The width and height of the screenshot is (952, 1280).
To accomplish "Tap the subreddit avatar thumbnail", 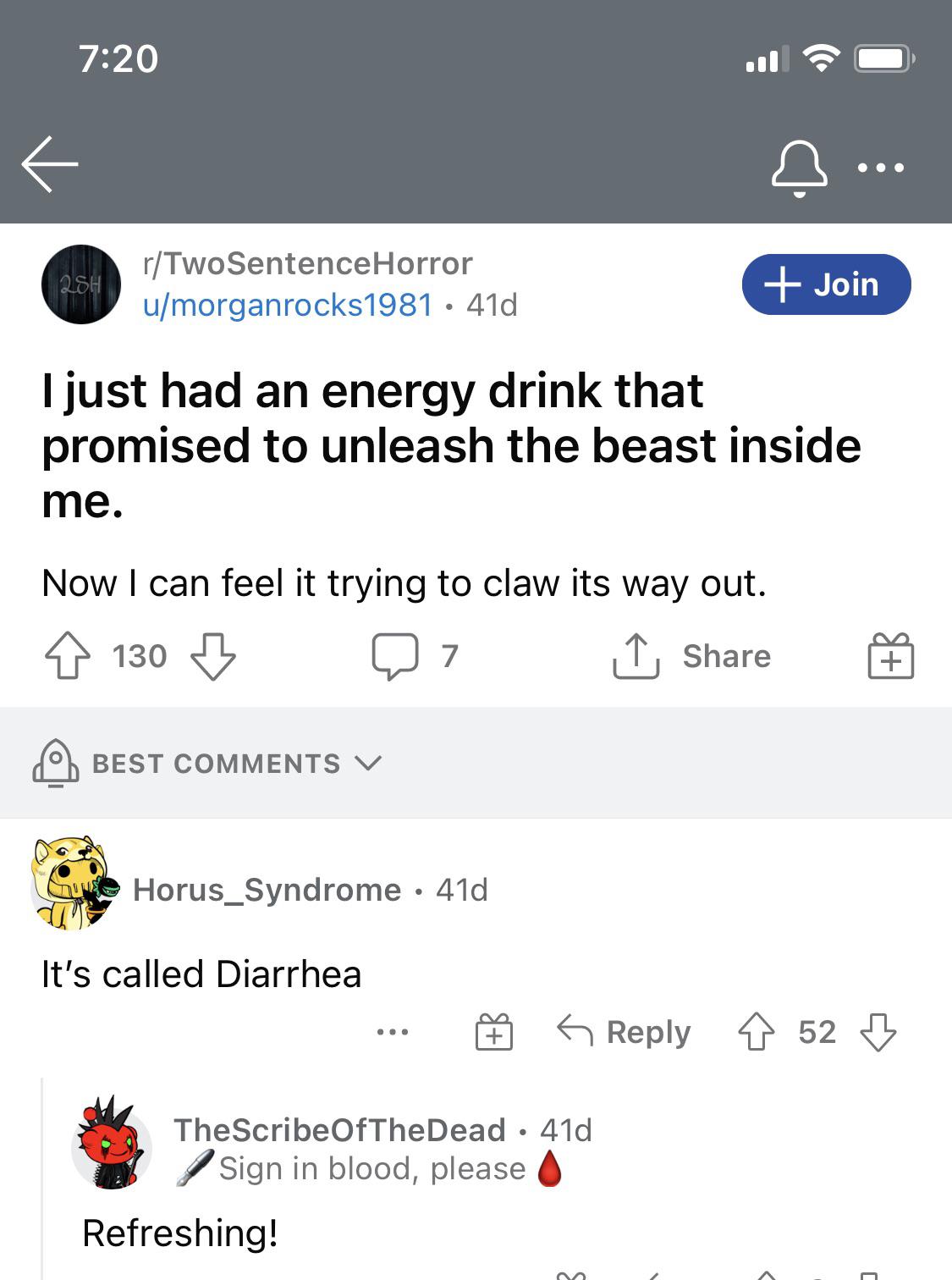I will pos(80,284).
